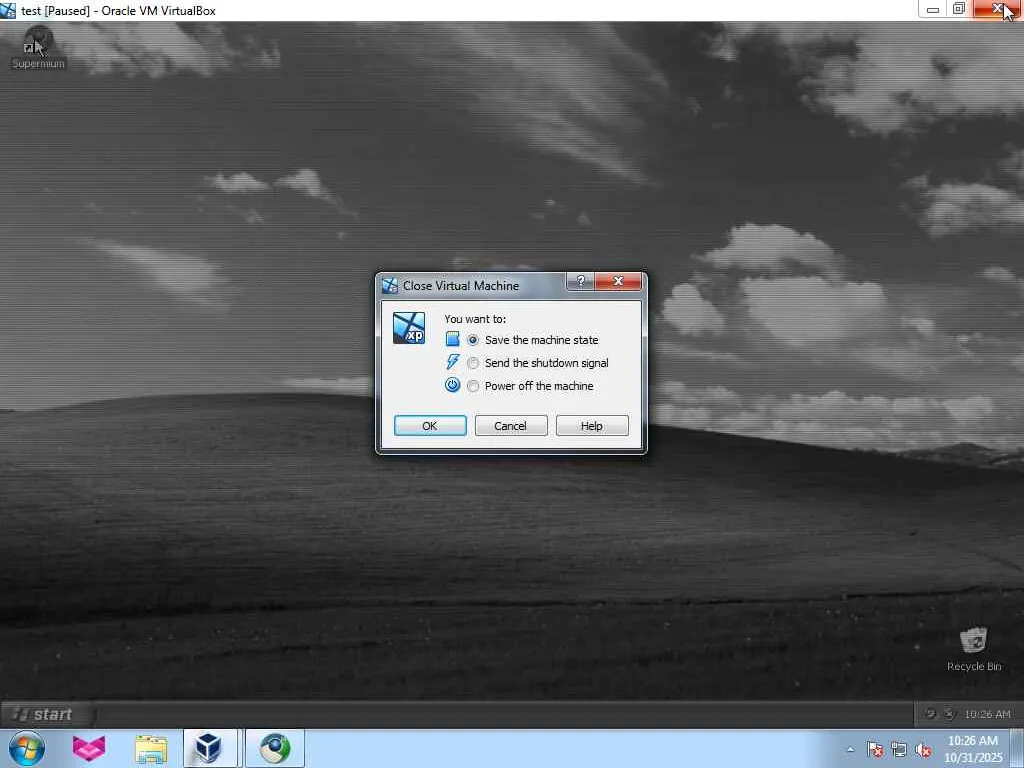
Task: Click the save state disk icon
Action: click(453, 339)
